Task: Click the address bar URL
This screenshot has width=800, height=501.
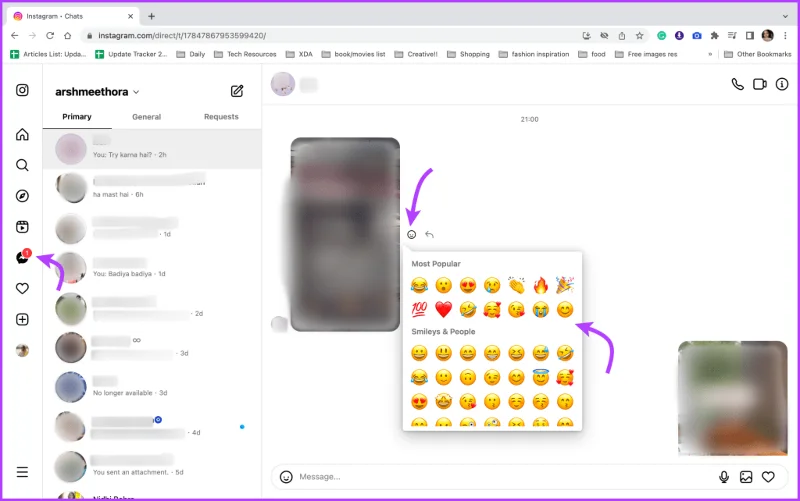Action: point(182,36)
